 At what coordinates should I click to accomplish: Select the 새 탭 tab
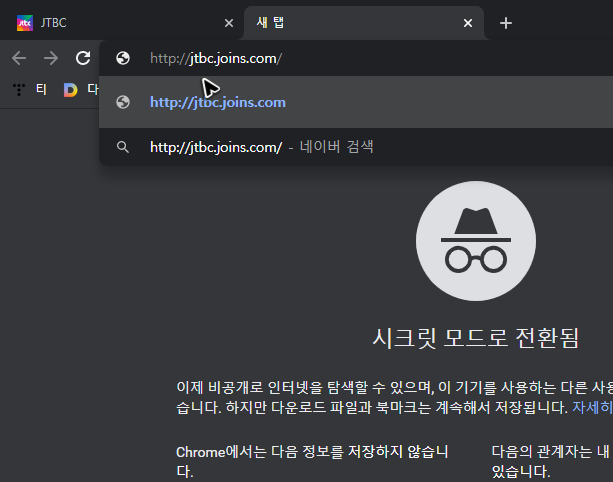(364, 23)
